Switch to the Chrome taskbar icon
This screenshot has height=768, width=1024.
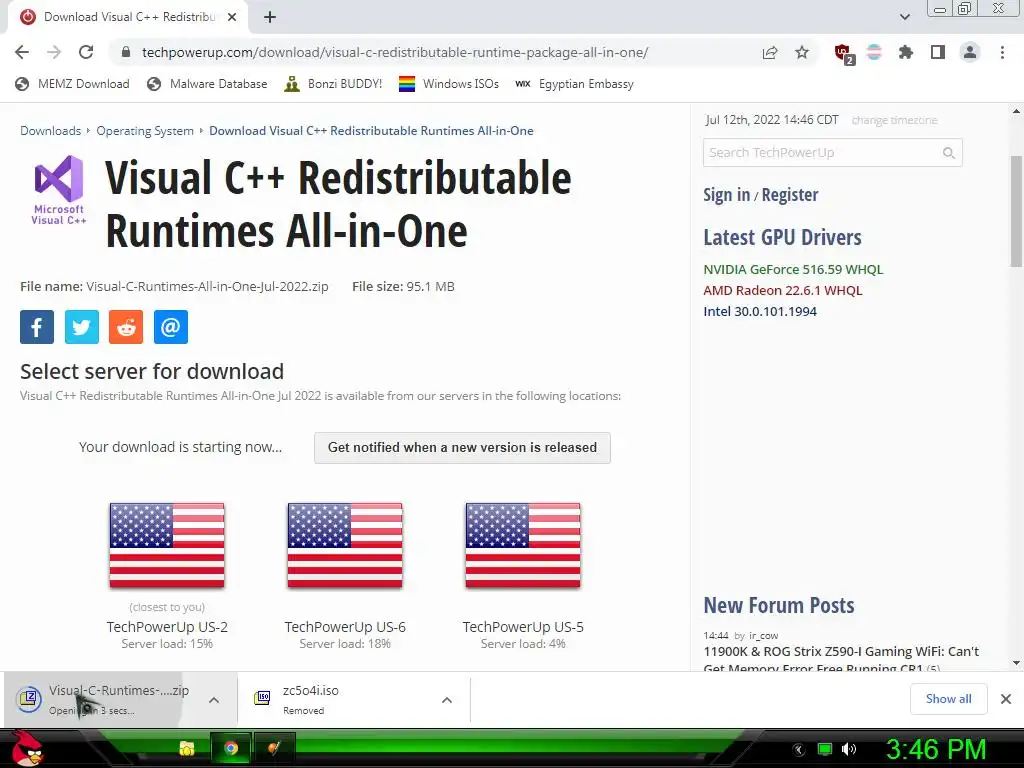231,748
